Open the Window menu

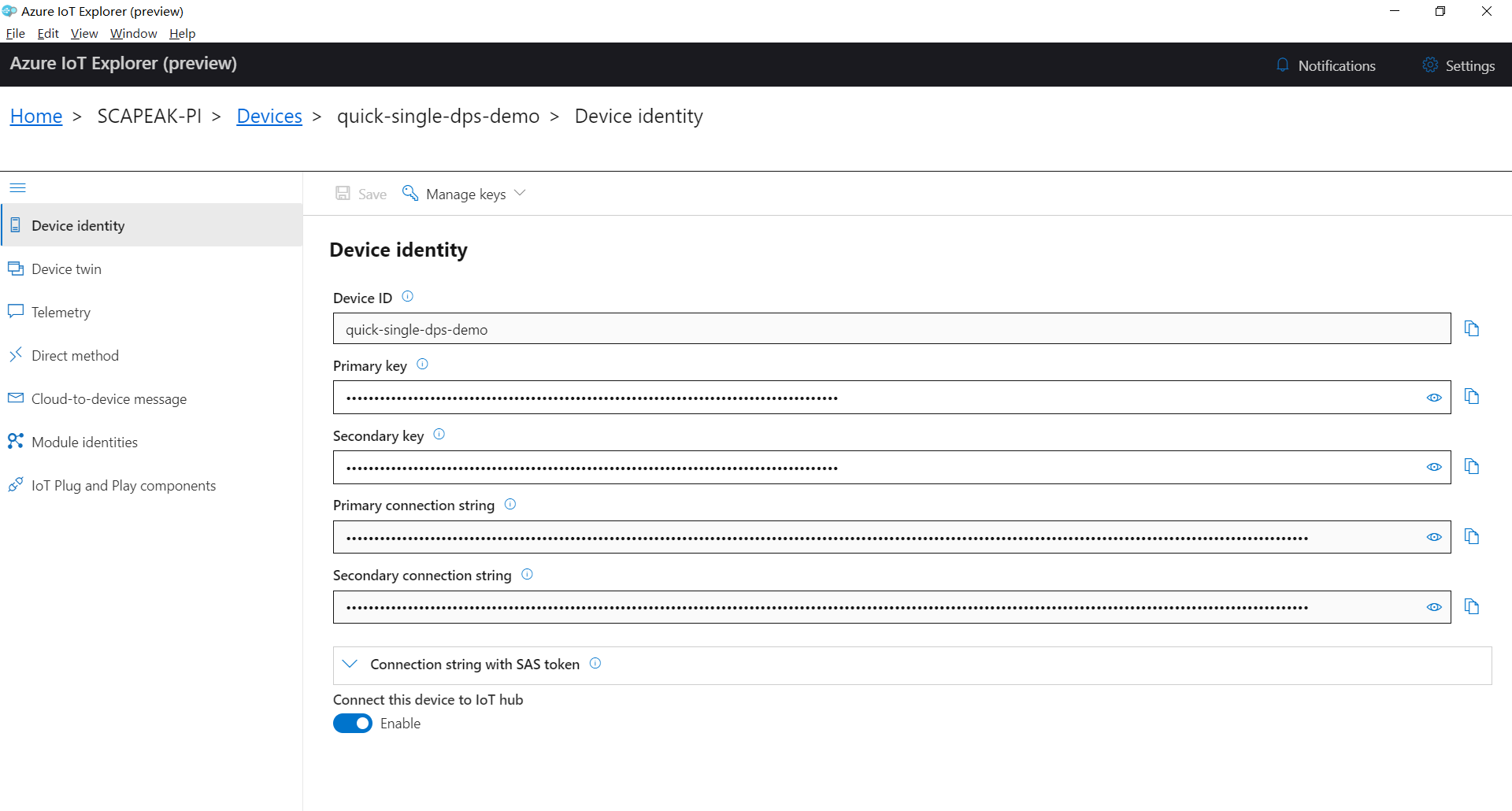click(x=134, y=33)
